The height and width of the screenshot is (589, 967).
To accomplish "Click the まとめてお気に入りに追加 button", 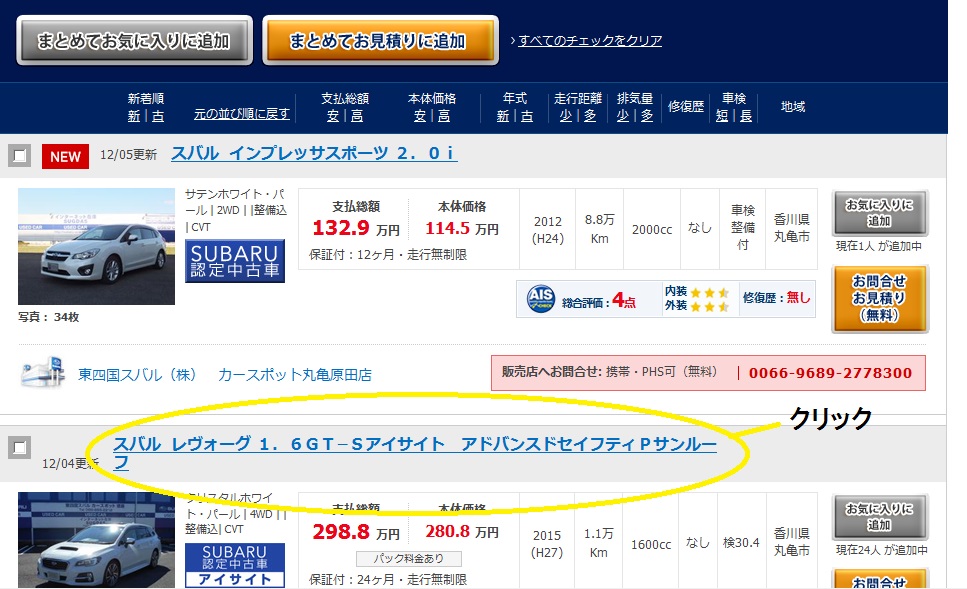I will point(134,41).
